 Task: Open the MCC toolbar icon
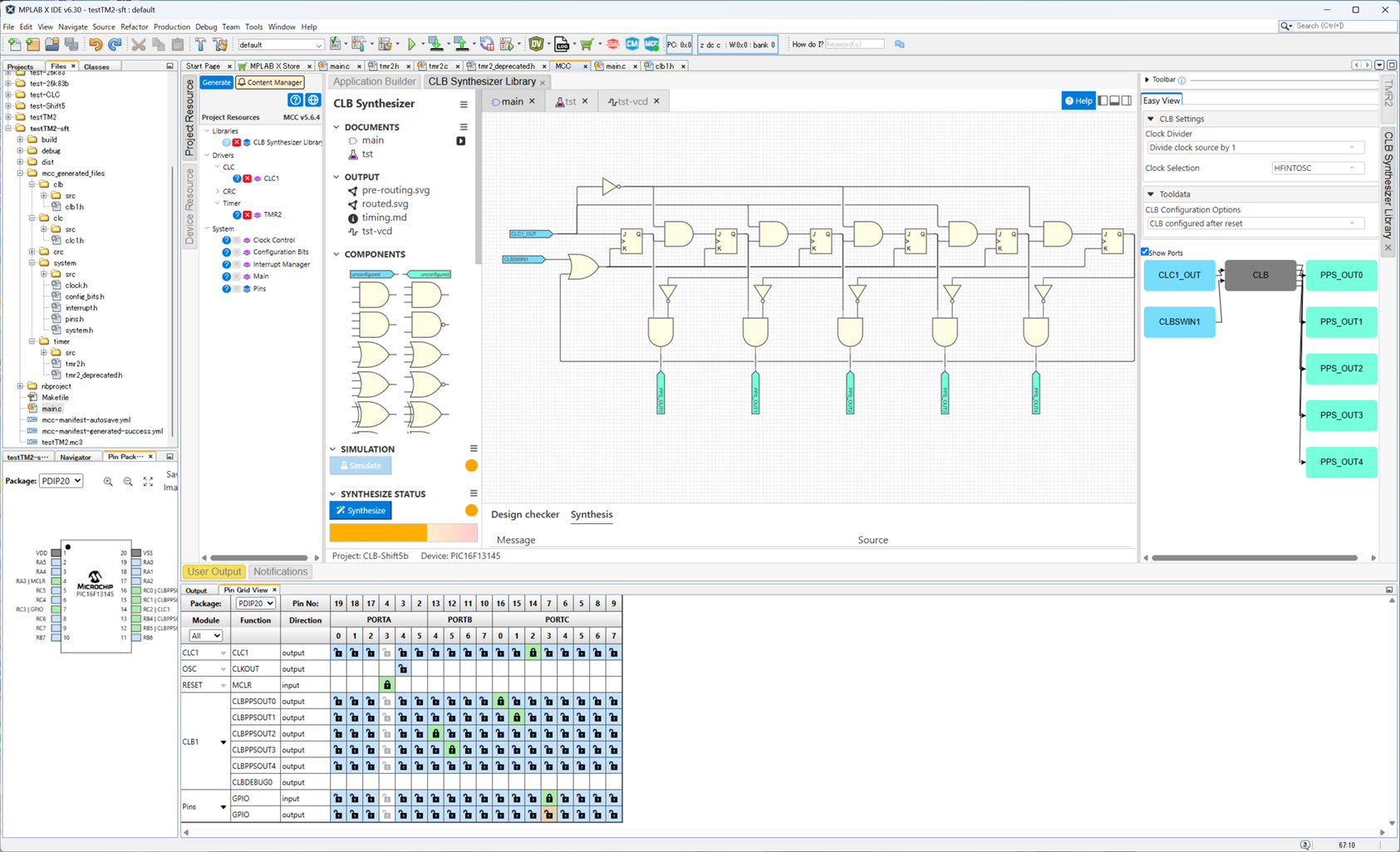(651, 44)
